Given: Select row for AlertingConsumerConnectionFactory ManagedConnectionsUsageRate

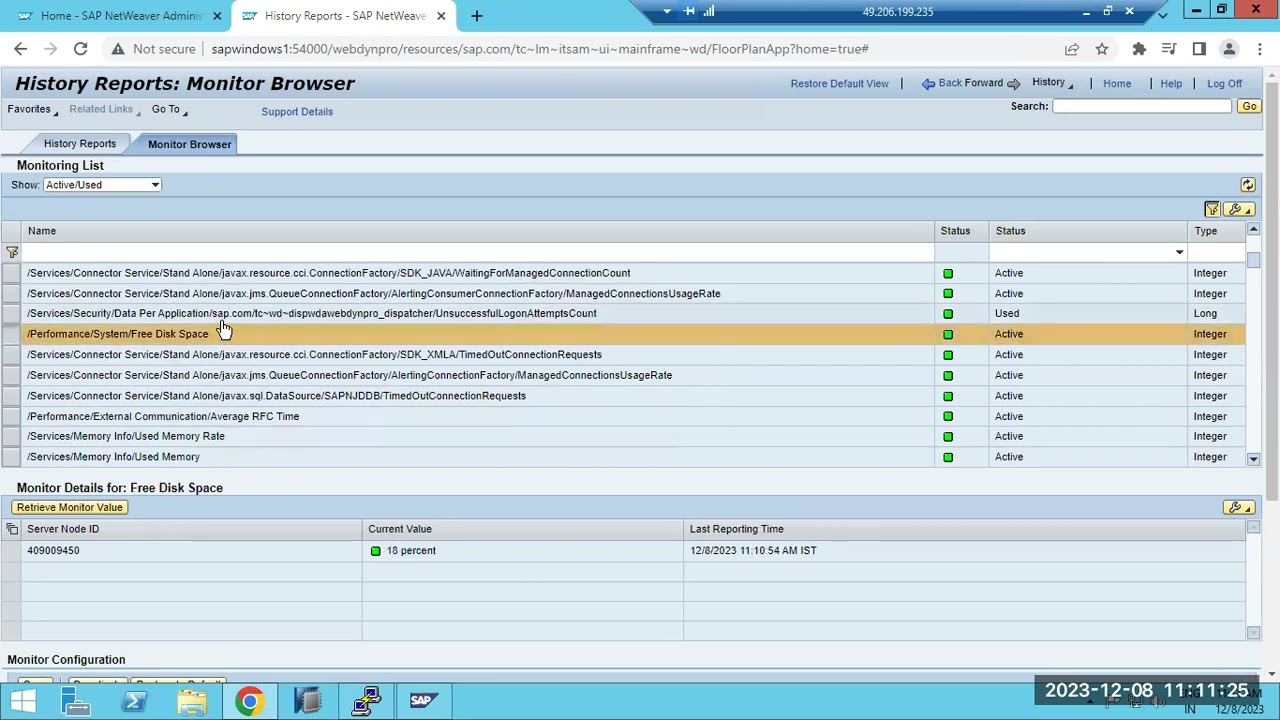Looking at the screenshot, I should coord(10,294).
